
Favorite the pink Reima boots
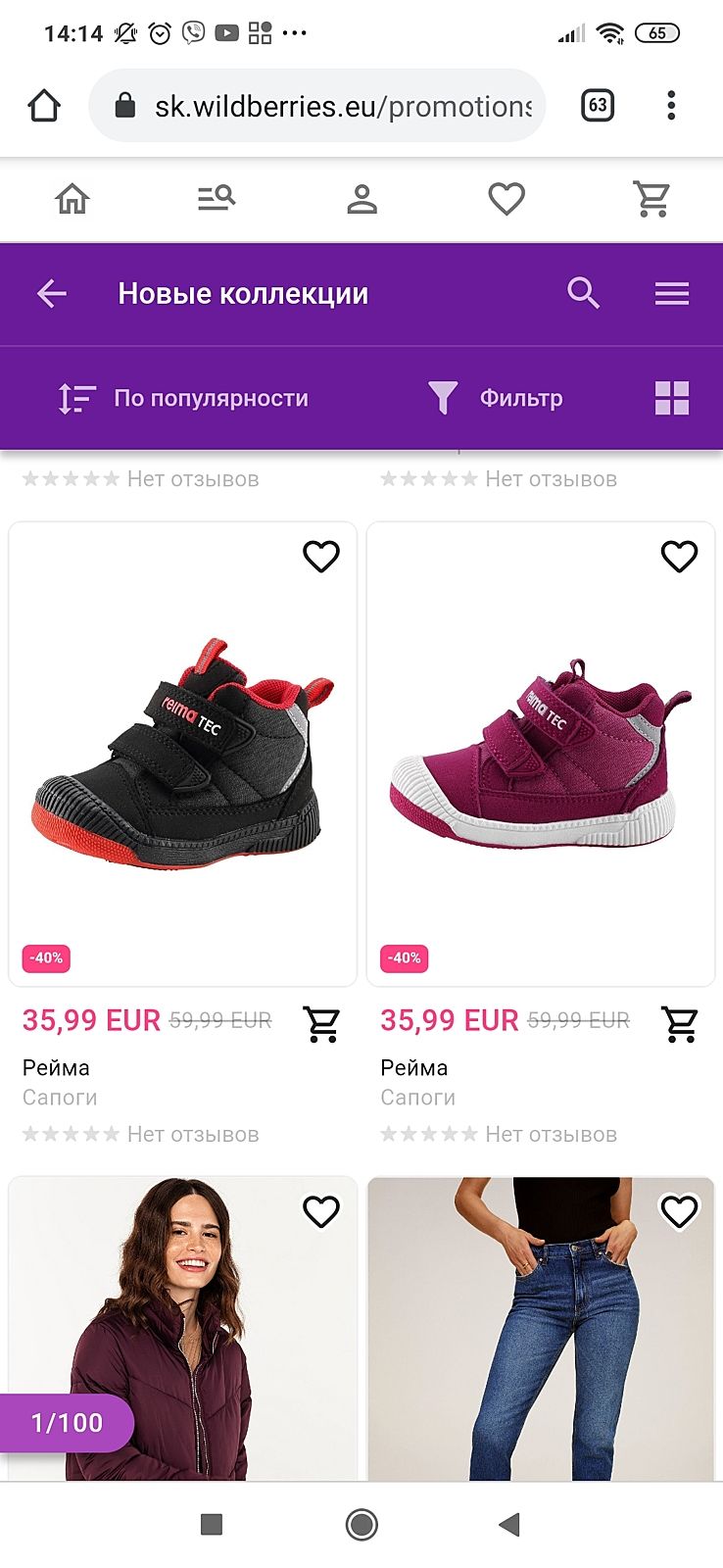click(679, 556)
